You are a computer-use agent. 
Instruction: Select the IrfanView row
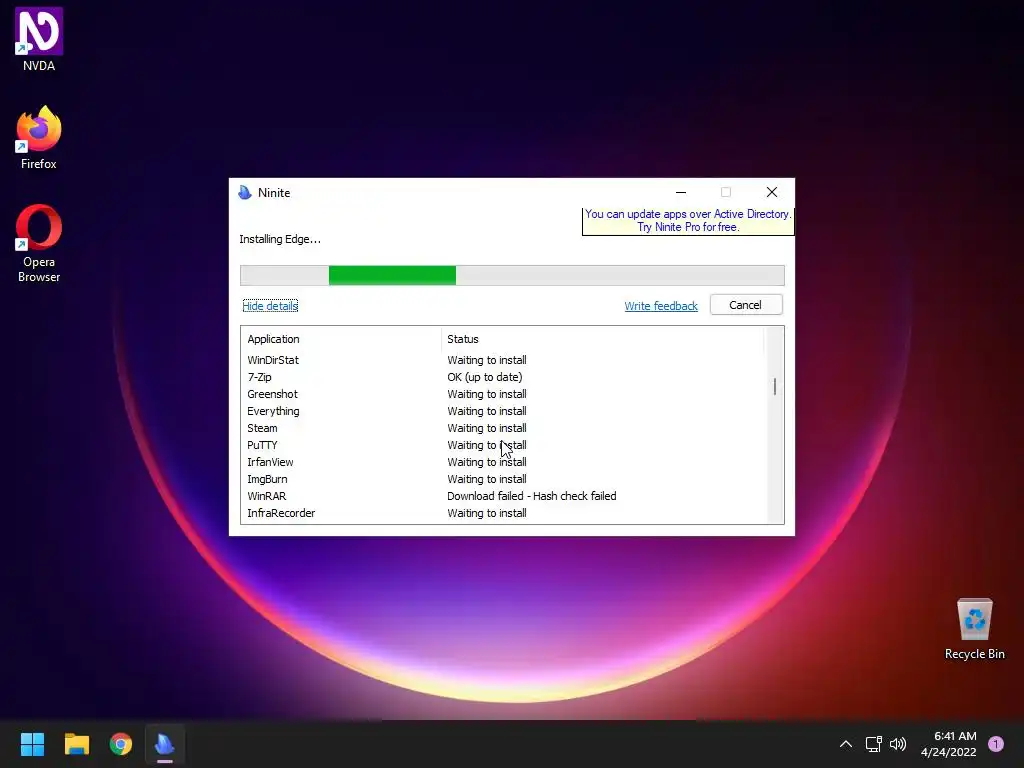[504, 462]
